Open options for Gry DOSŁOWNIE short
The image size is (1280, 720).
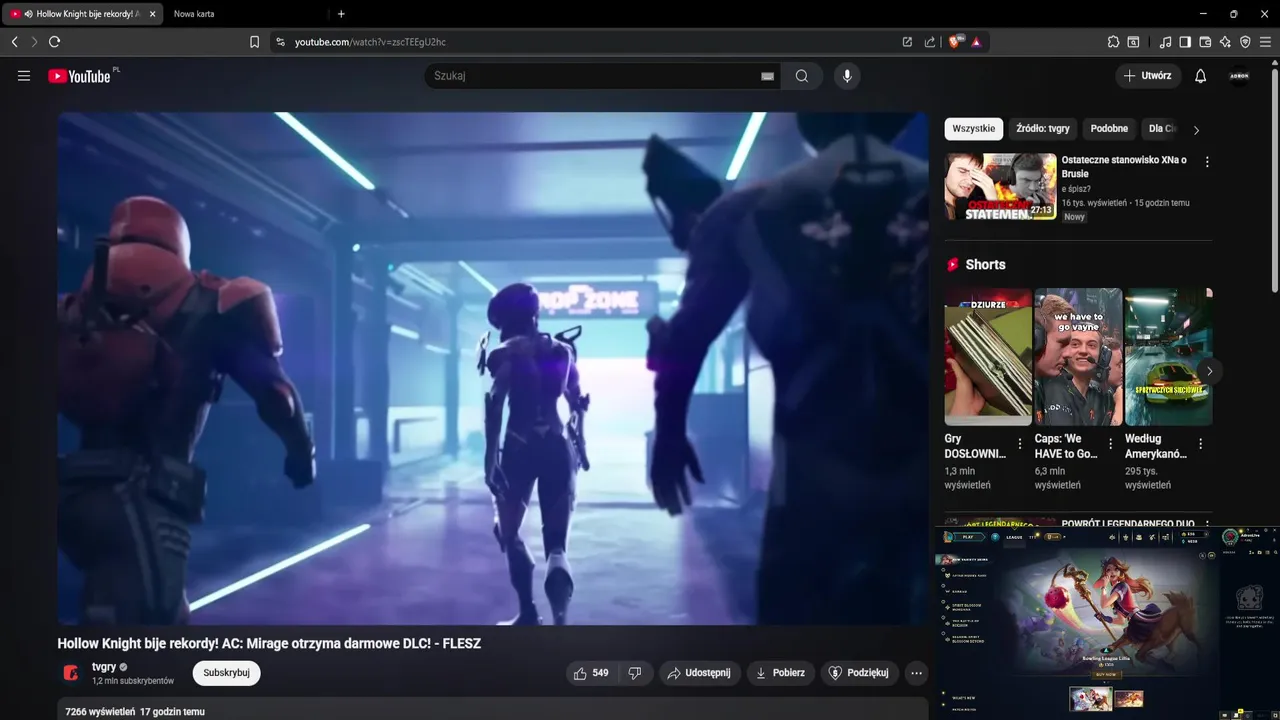point(1020,444)
